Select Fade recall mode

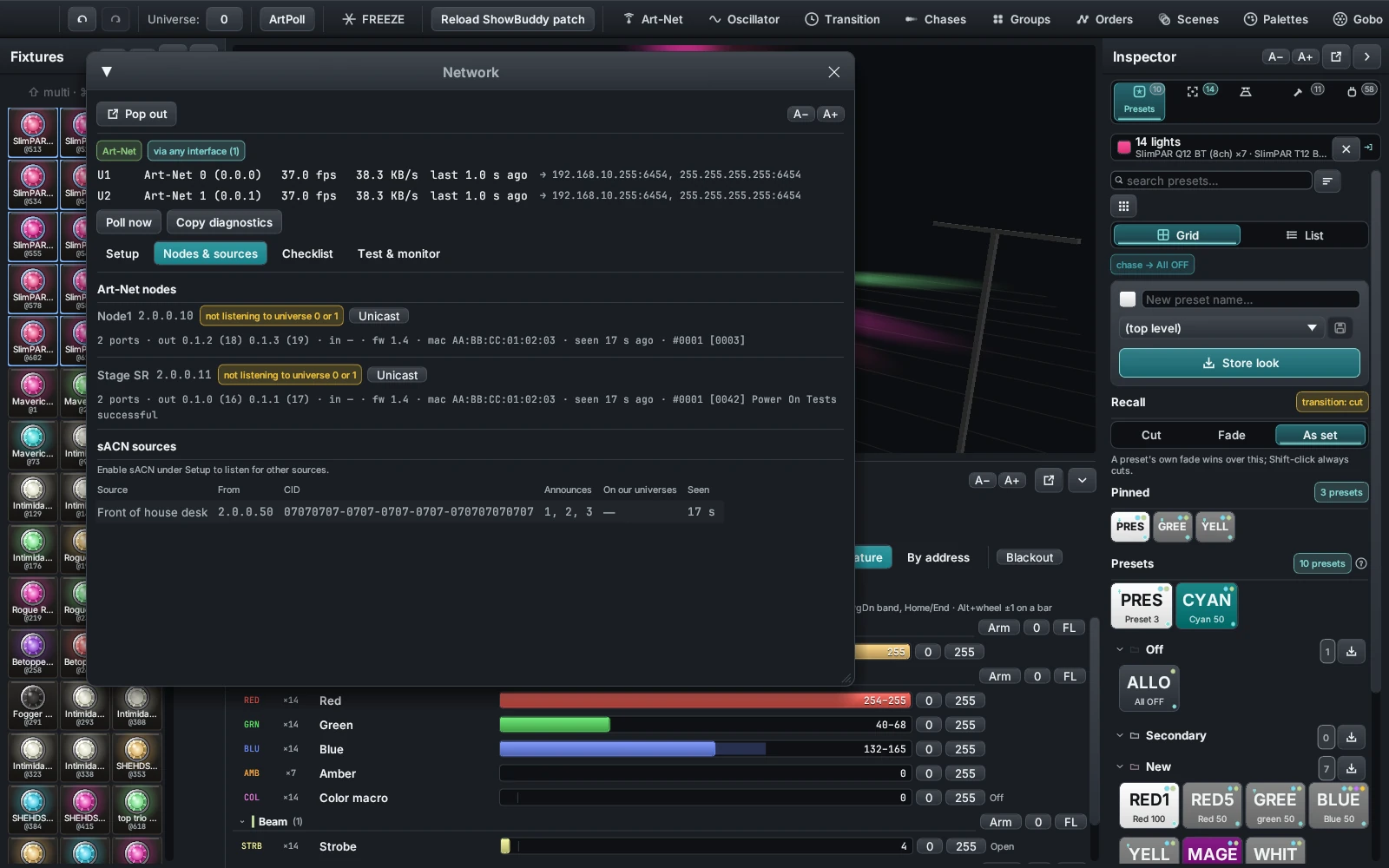1231,435
